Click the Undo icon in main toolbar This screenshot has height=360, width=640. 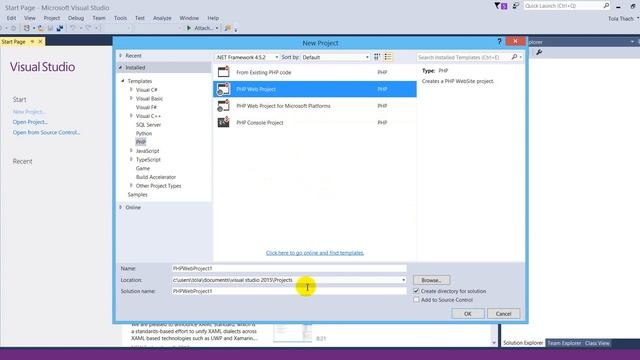tap(73, 28)
